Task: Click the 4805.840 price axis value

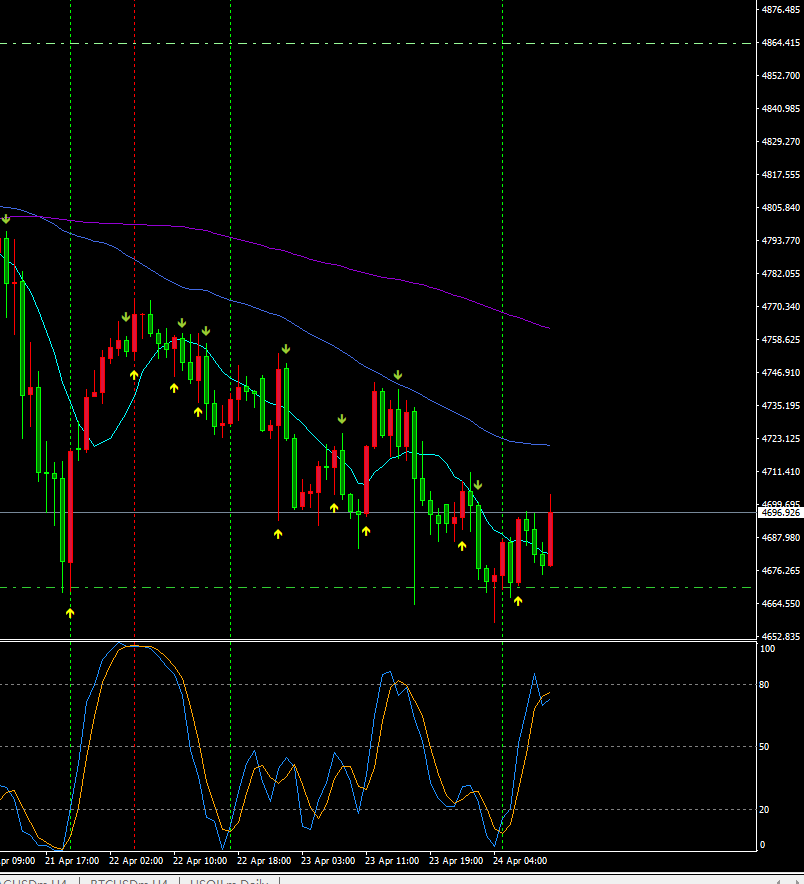Action: [780, 207]
